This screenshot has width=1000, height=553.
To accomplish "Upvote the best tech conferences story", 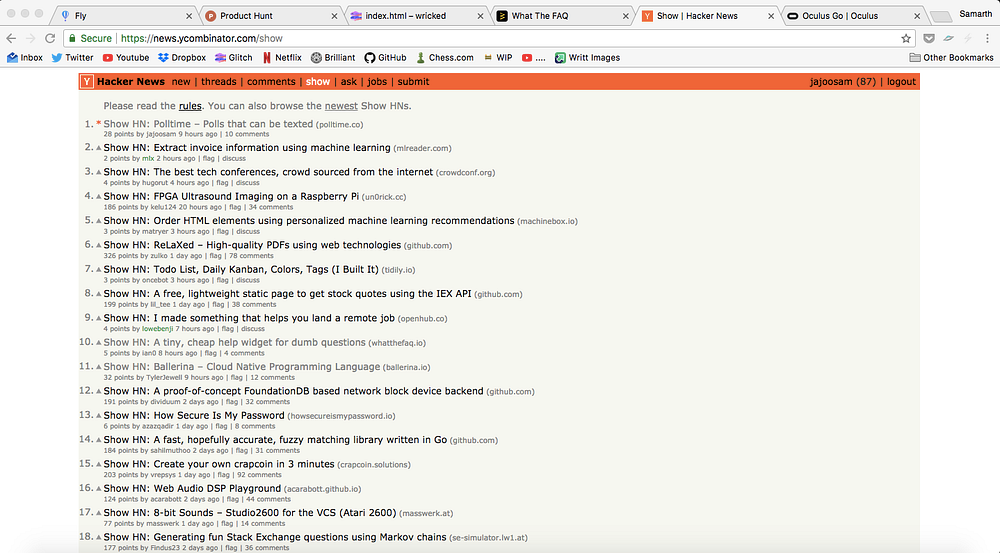I will (99, 172).
